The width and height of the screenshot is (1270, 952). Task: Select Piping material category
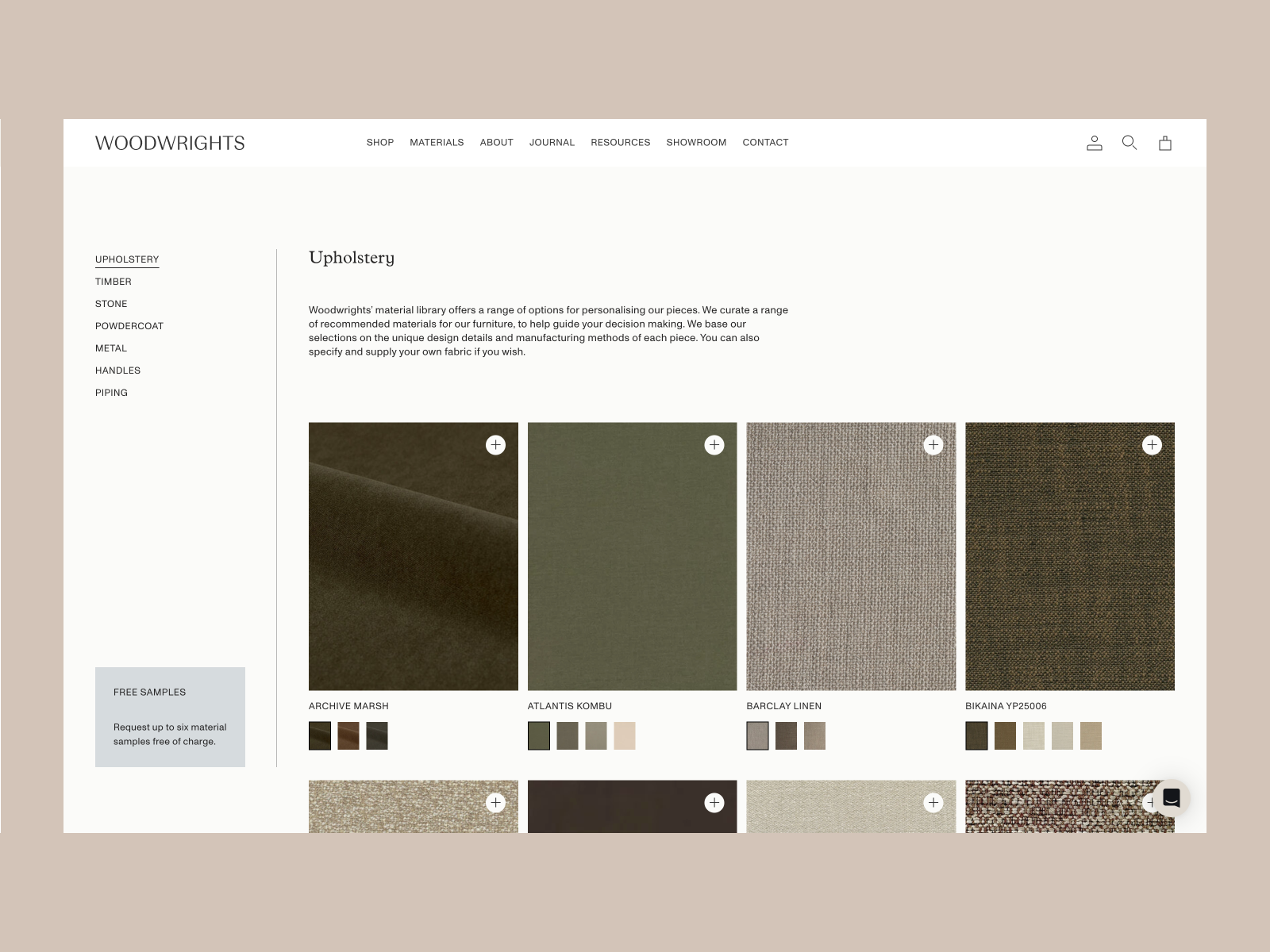(111, 393)
